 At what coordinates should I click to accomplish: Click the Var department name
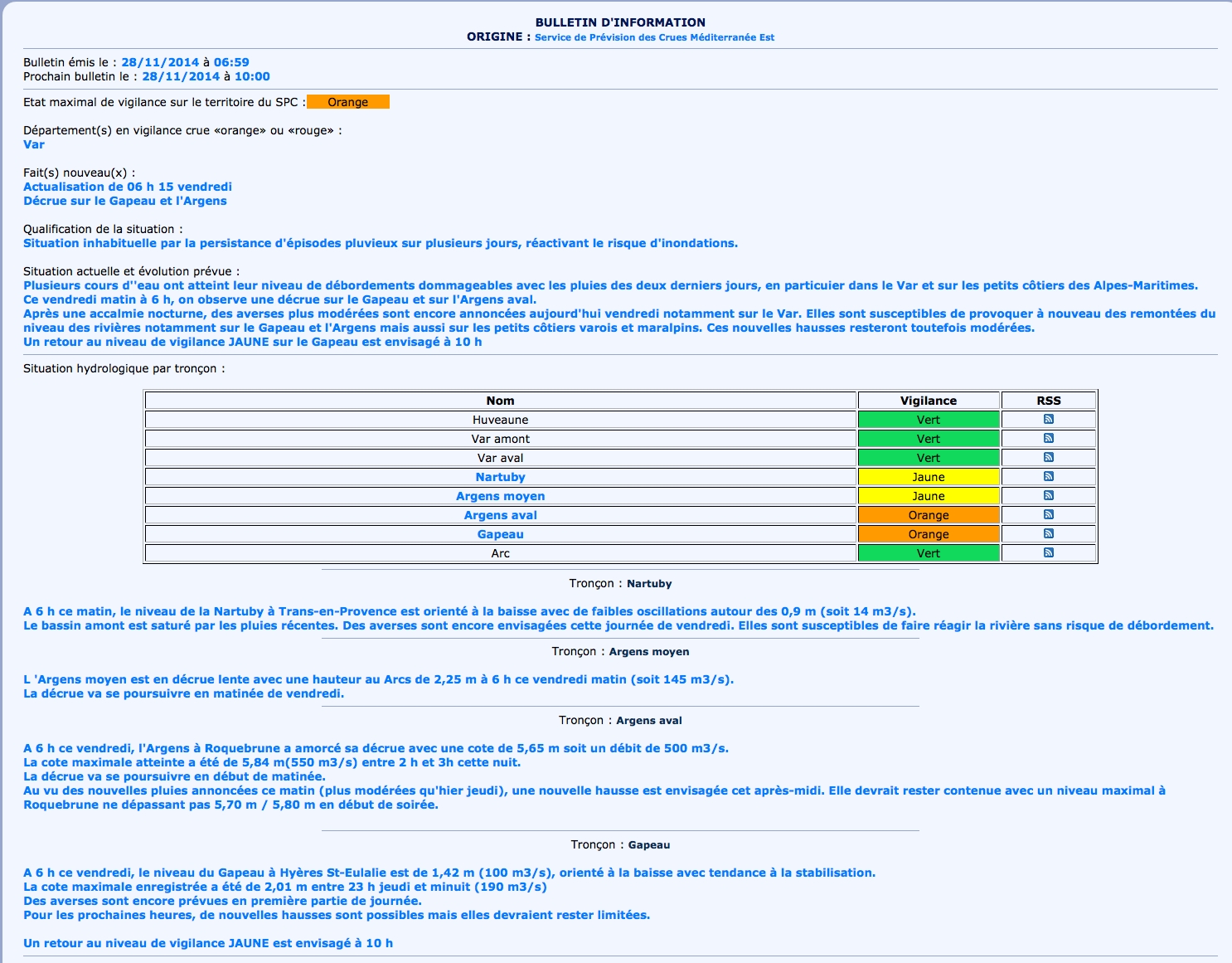[x=34, y=144]
